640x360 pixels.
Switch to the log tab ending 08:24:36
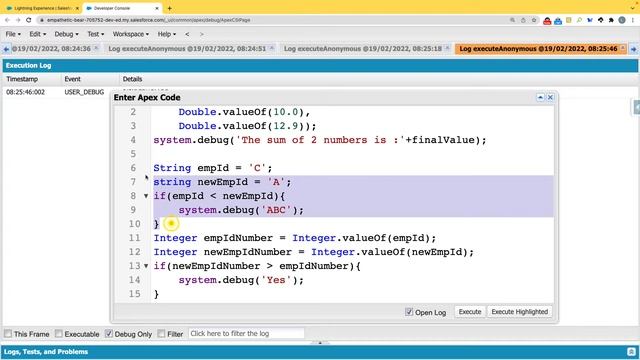pos(51,49)
